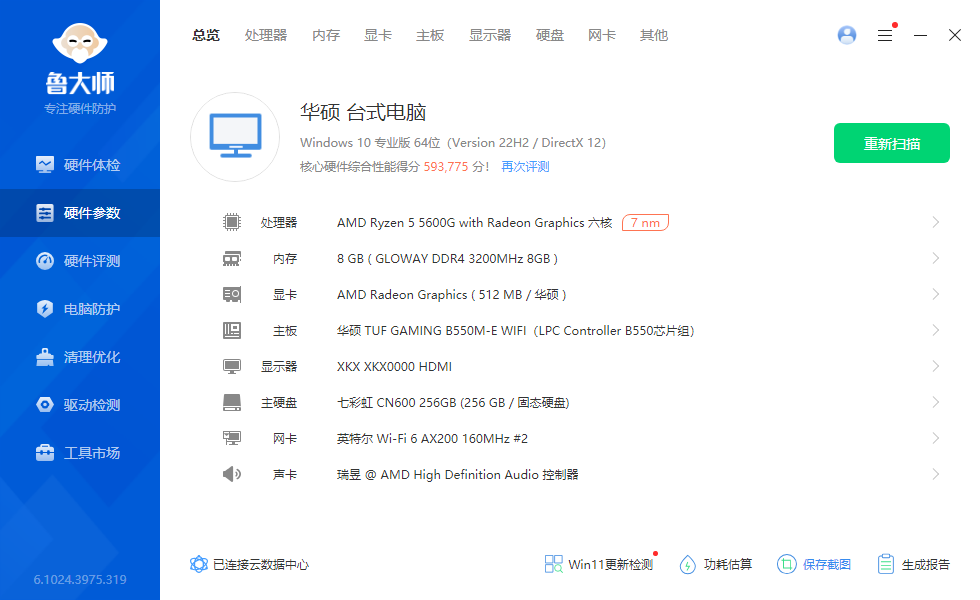Click the generate report icon
The width and height of the screenshot is (980, 600).
click(885, 564)
